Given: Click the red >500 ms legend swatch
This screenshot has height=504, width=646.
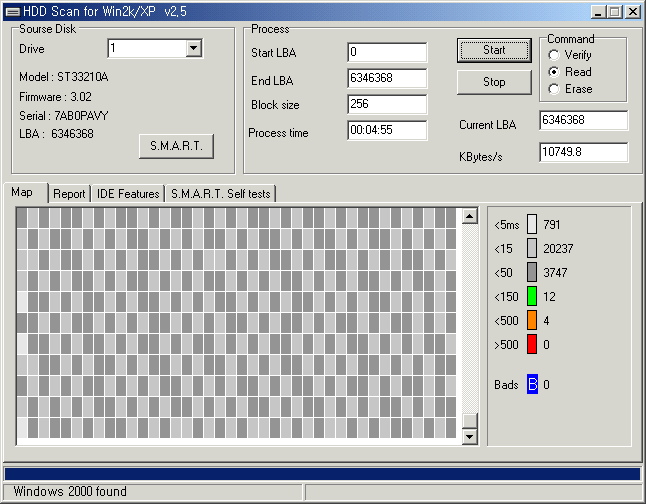Looking at the screenshot, I should point(532,344).
